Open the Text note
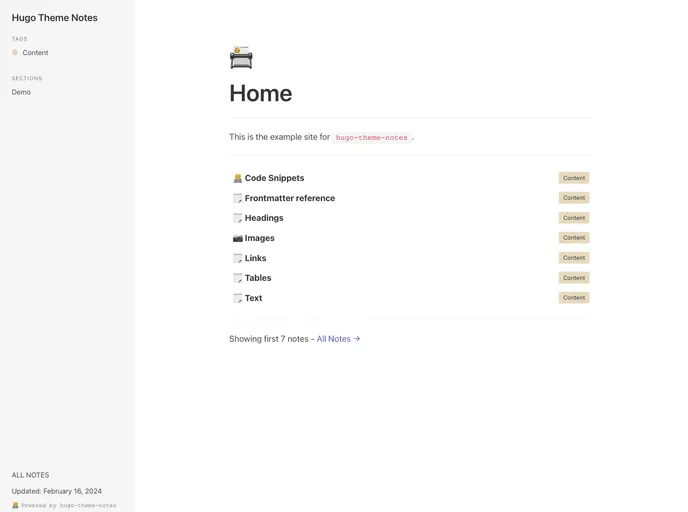688x512 pixels. click(253, 298)
